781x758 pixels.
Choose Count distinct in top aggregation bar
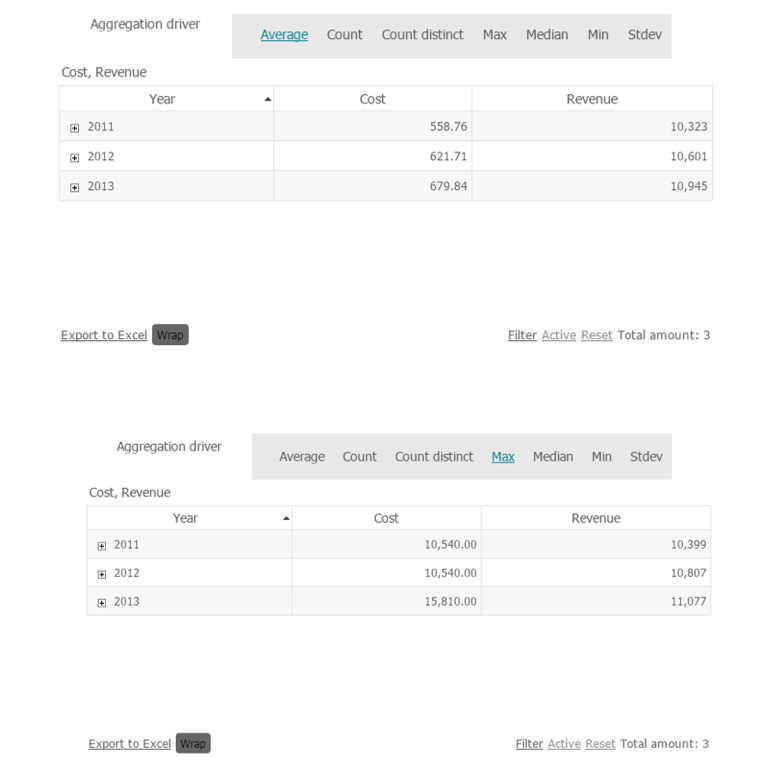pos(422,35)
